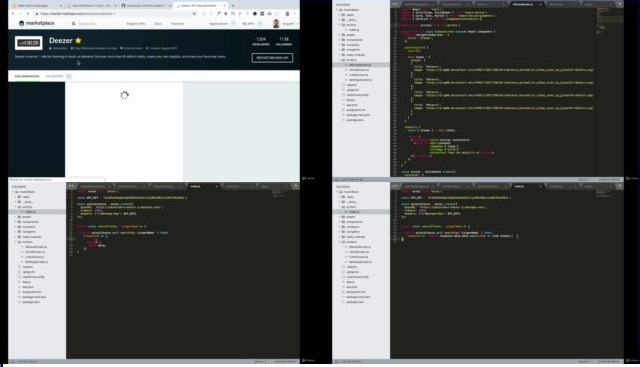
Task: Click the Report Broken API button
Action: [x=272, y=58]
